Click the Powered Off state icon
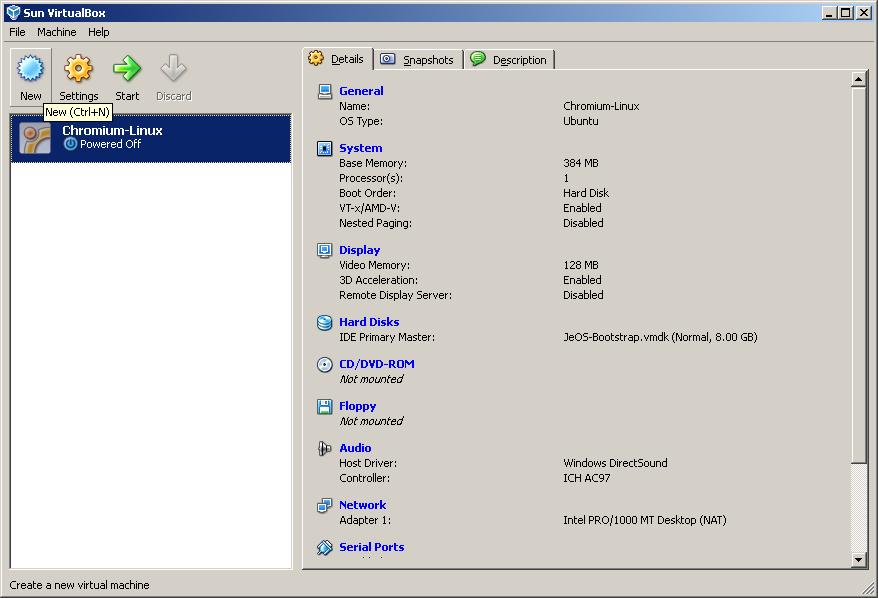 [71, 144]
